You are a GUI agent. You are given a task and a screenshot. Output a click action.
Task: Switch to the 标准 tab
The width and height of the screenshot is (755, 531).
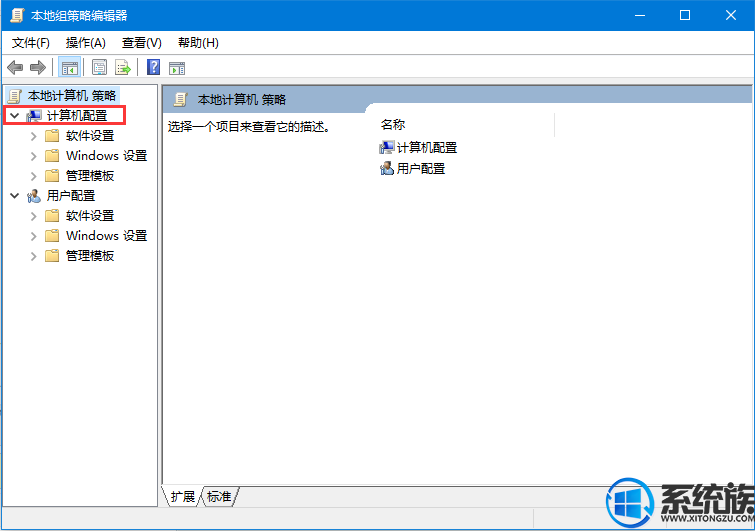[x=219, y=496]
